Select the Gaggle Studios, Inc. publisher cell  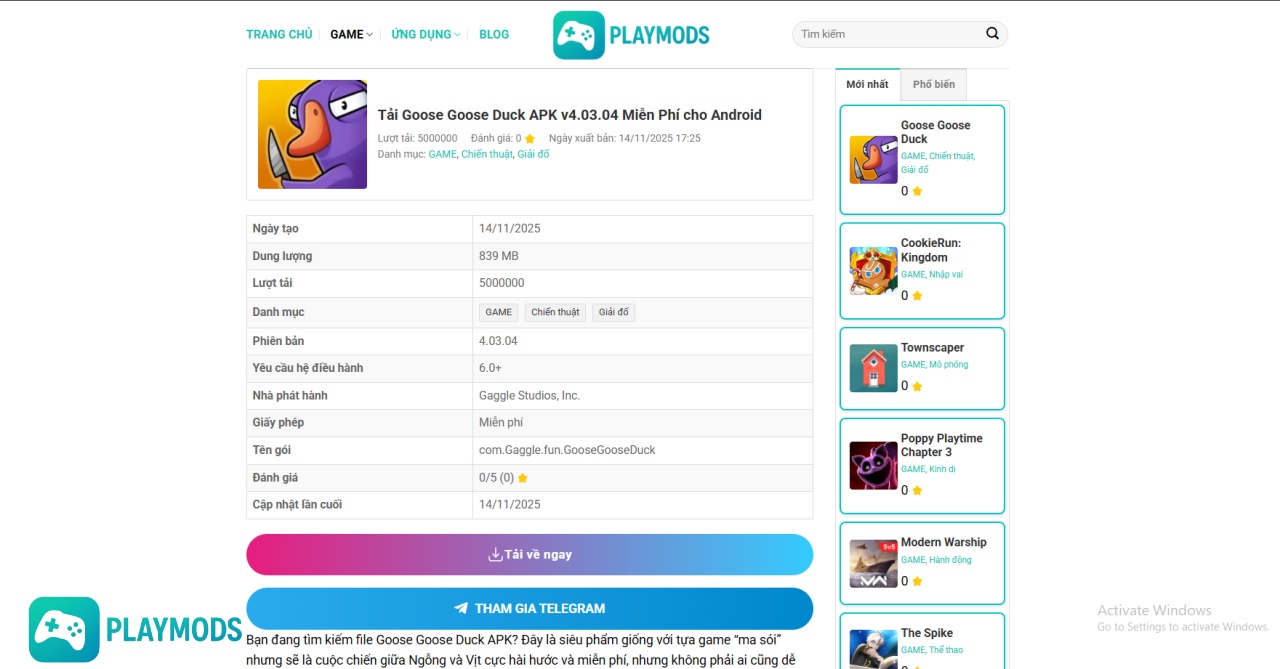point(530,395)
